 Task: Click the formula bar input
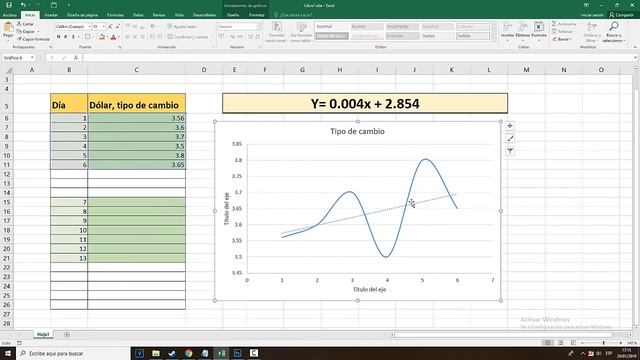click(x=358, y=58)
